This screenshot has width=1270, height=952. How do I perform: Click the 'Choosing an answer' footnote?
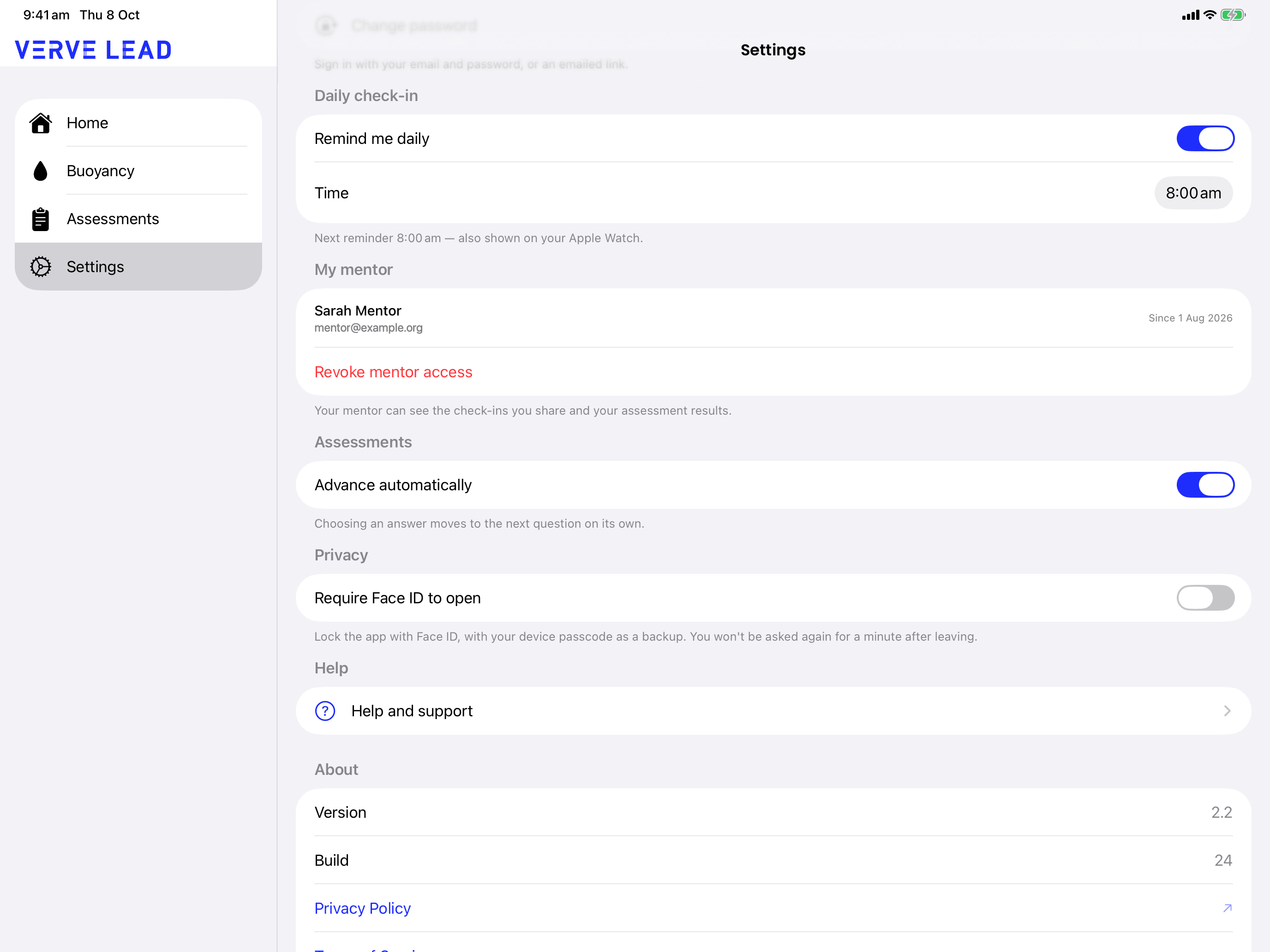[x=479, y=524]
